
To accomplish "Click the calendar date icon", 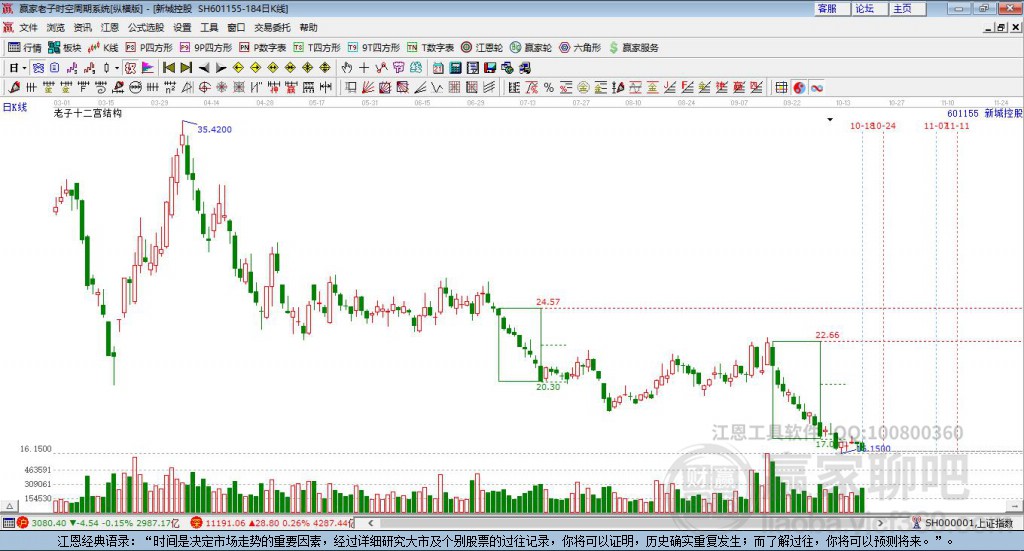I will pyautogui.click(x=438, y=68).
